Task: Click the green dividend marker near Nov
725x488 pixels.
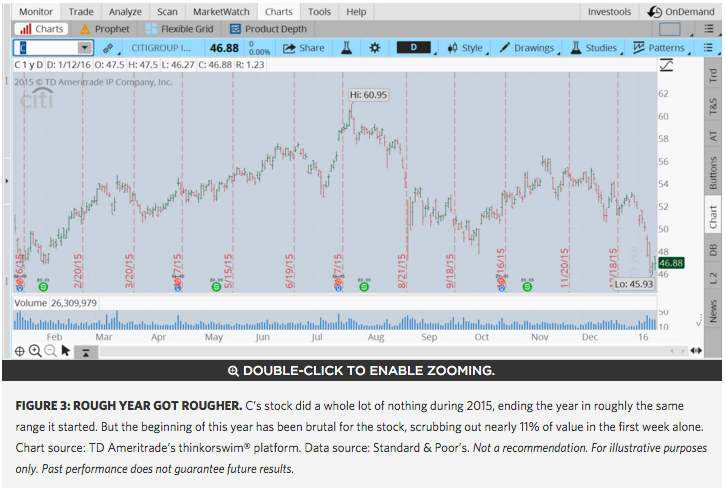Action: [x=527, y=287]
